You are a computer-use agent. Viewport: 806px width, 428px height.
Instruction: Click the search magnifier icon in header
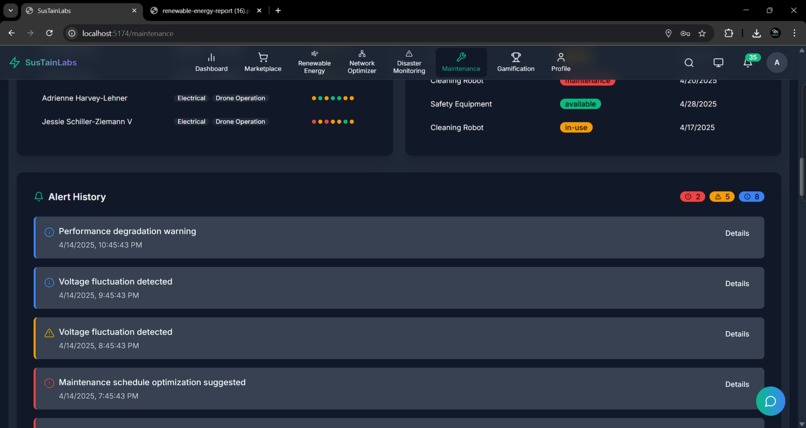point(689,63)
